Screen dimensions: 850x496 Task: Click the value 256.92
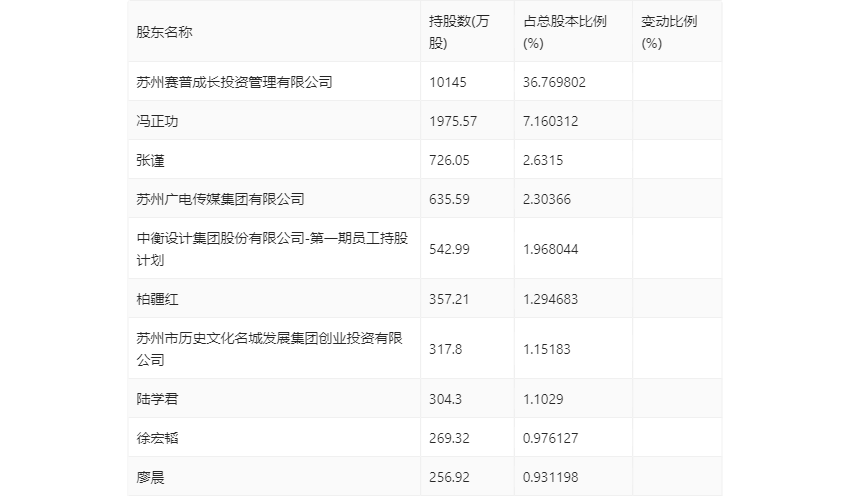coord(449,477)
